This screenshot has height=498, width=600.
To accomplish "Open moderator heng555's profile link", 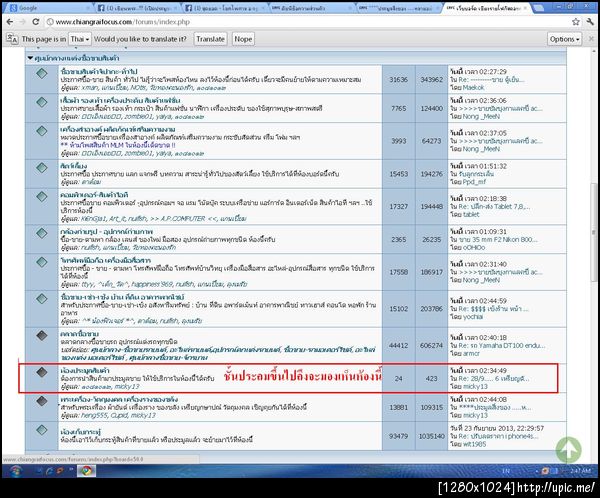I will tap(94, 415).
